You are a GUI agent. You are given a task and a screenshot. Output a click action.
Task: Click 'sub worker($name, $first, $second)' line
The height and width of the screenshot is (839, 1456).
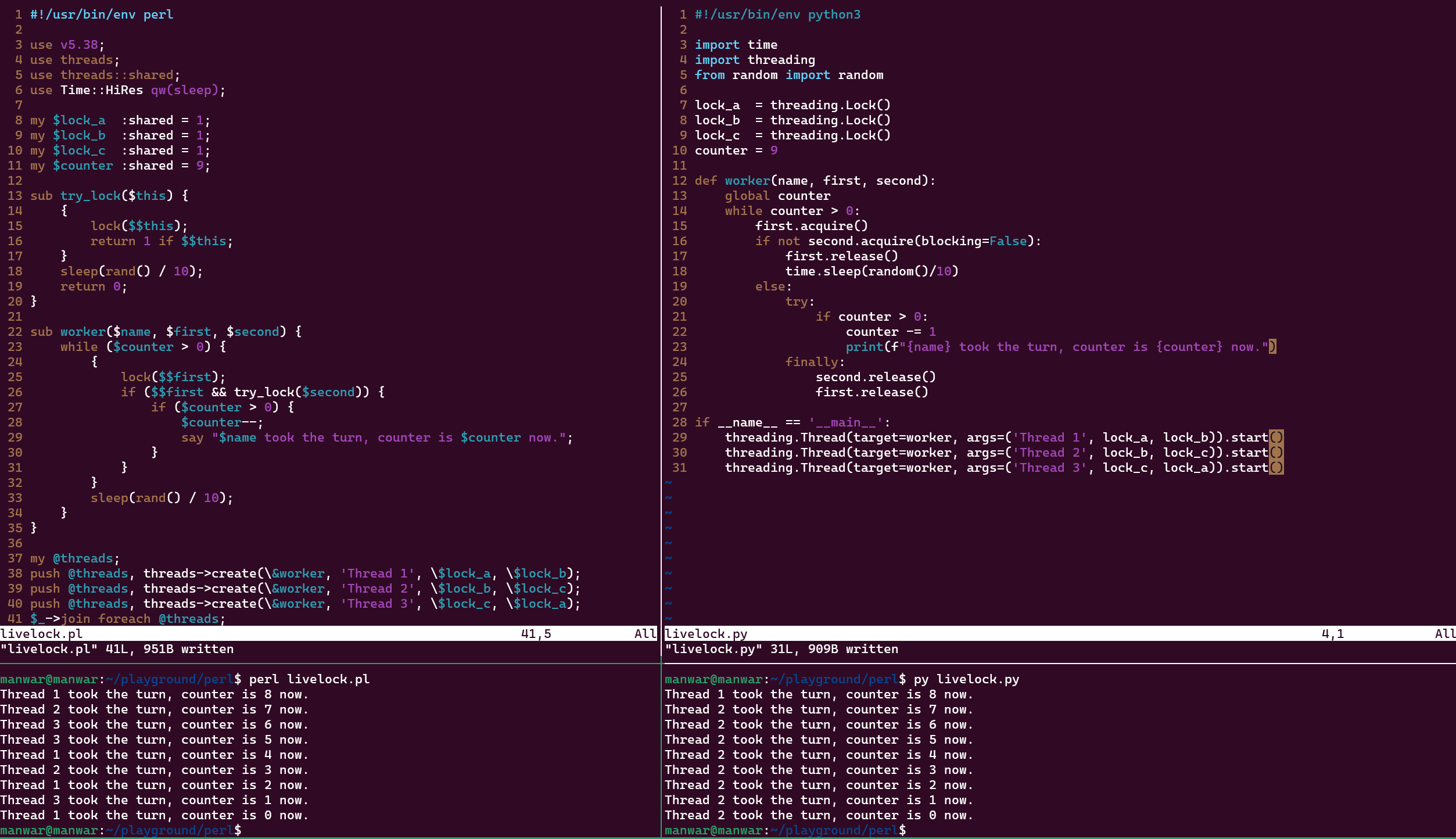(x=166, y=332)
